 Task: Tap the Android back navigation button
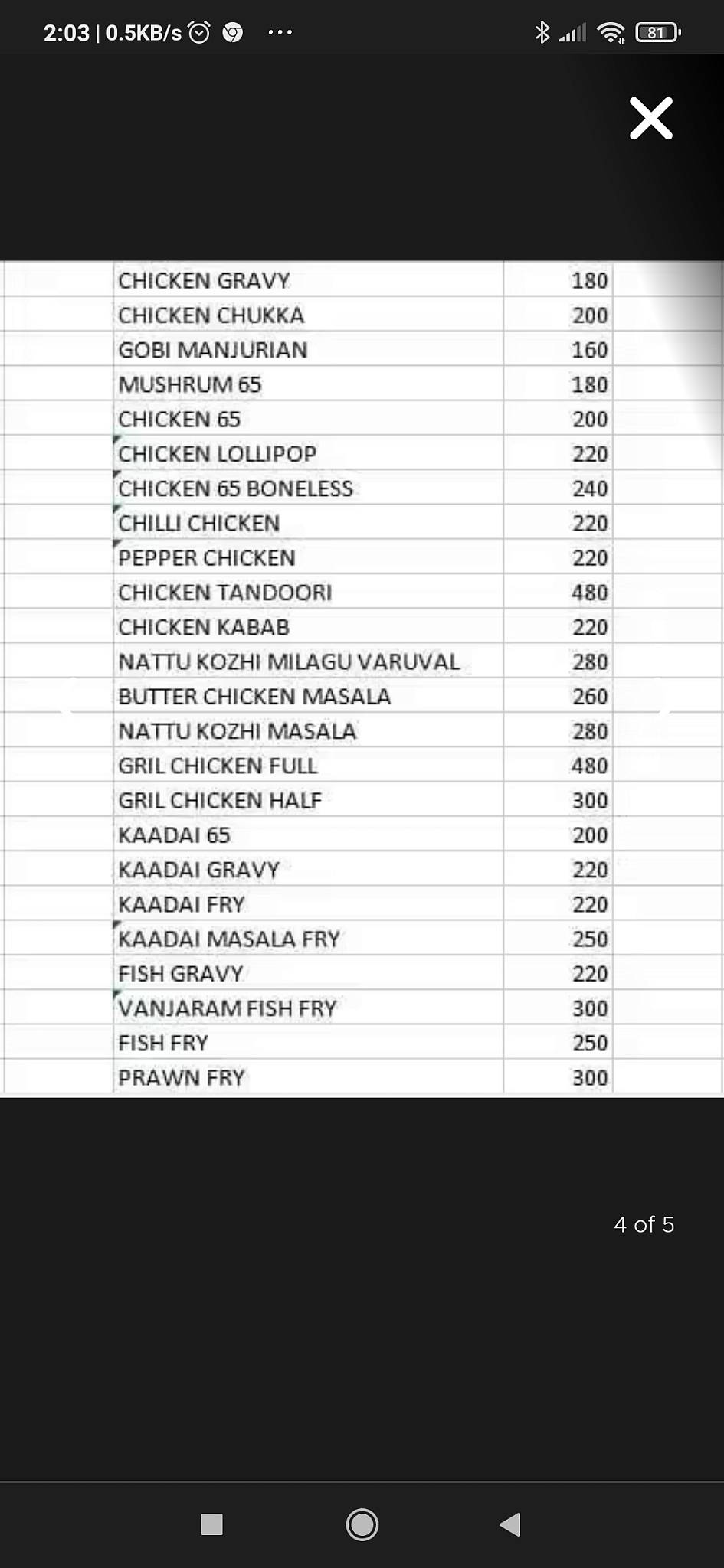click(511, 1524)
